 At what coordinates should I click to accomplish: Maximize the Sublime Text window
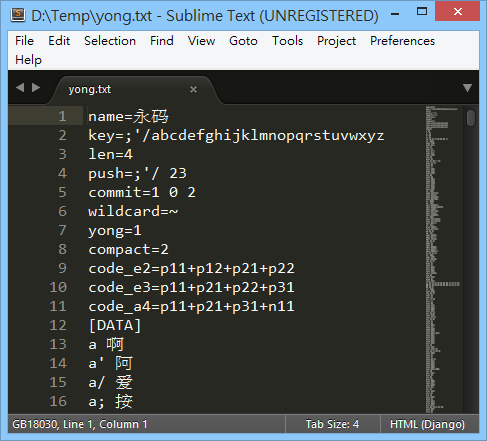[422, 12]
